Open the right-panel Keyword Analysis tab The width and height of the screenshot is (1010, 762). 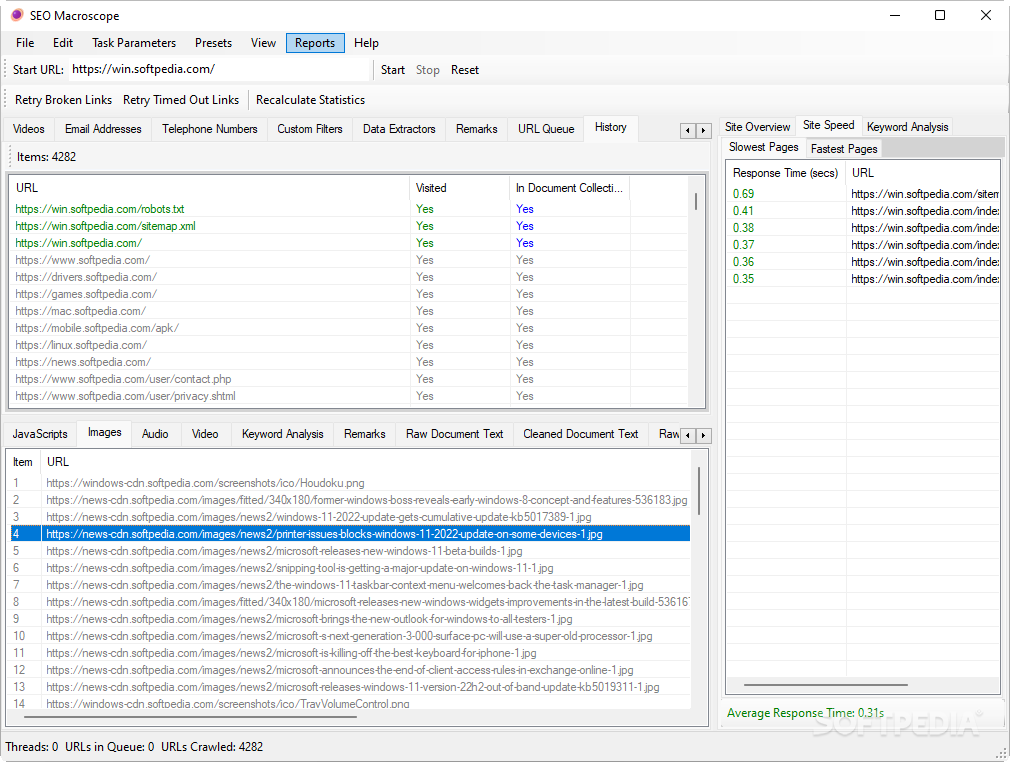pos(907,127)
